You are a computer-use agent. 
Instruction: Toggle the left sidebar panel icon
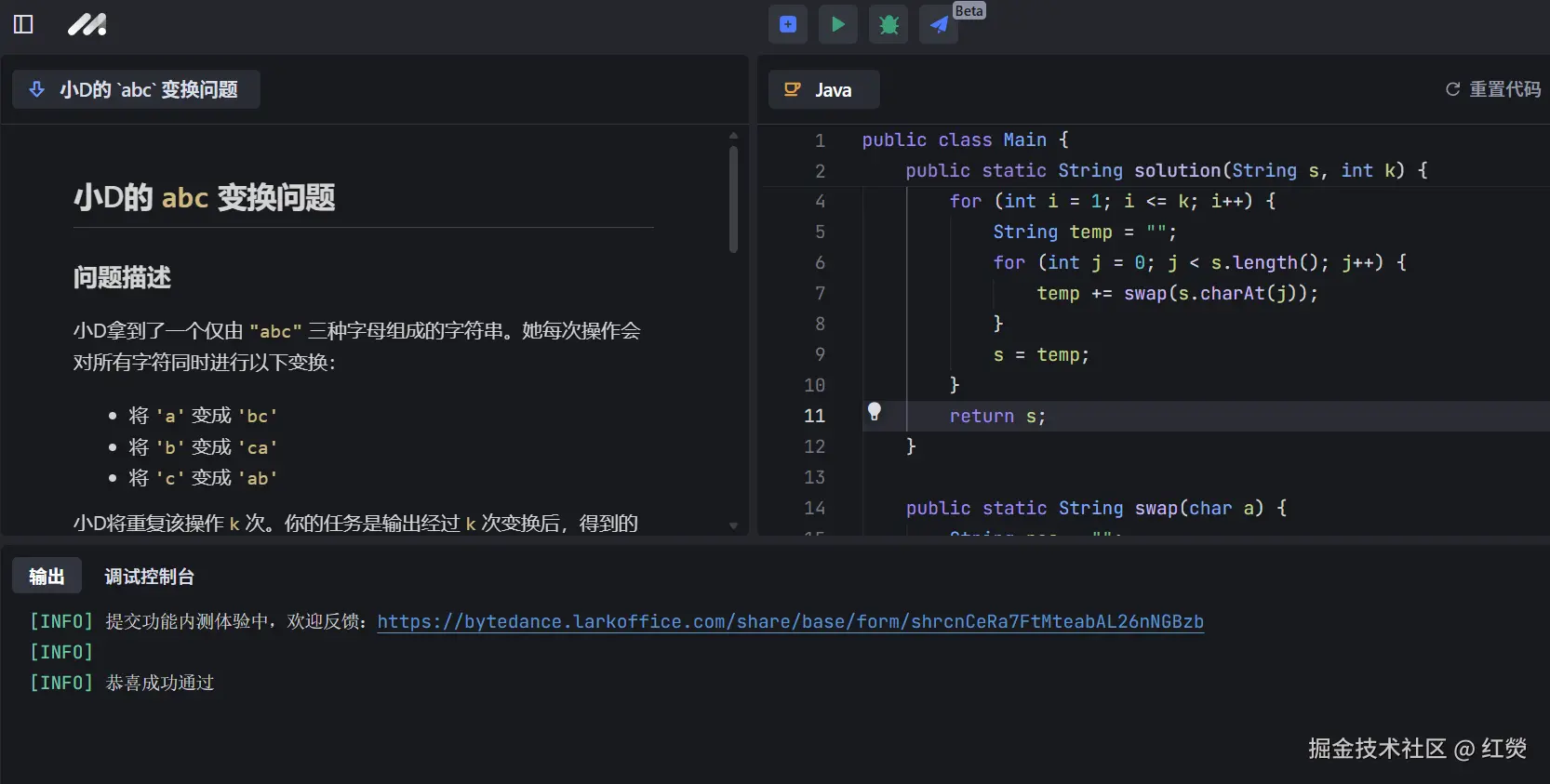point(23,24)
